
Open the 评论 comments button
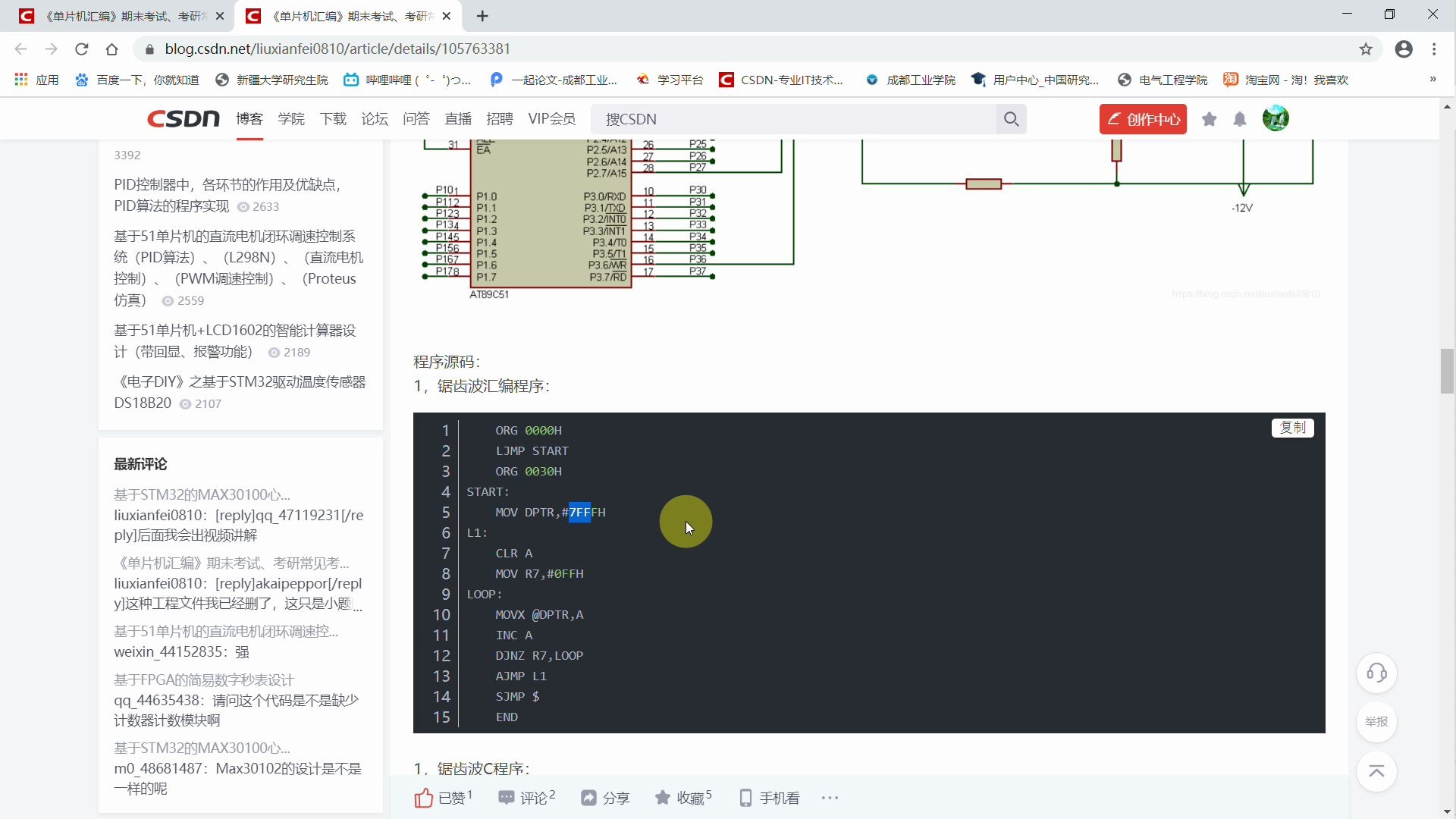[526, 798]
